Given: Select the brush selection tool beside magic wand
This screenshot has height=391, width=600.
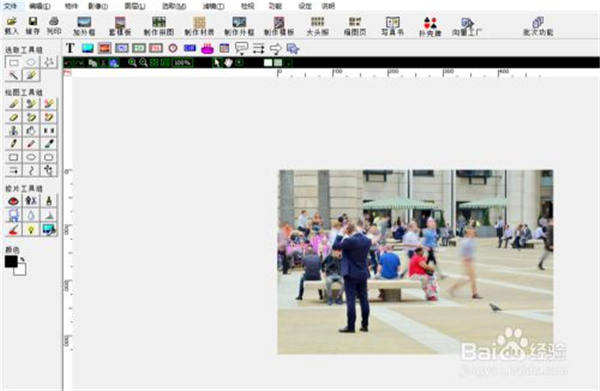Looking at the screenshot, I should click(x=31, y=75).
